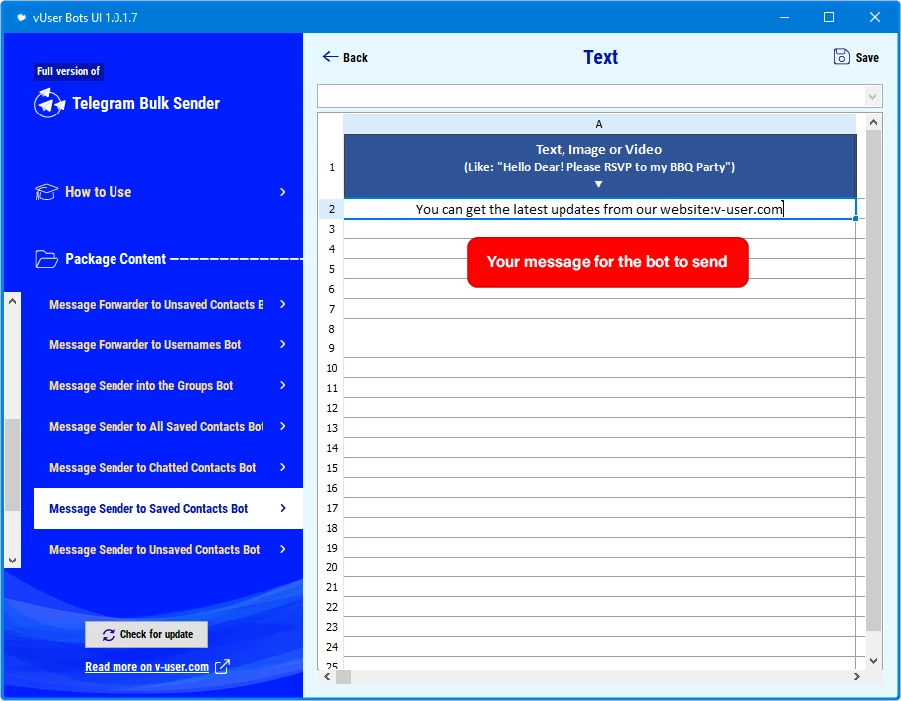Select row 2 header number
901x701 pixels.
tap(332, 209)
